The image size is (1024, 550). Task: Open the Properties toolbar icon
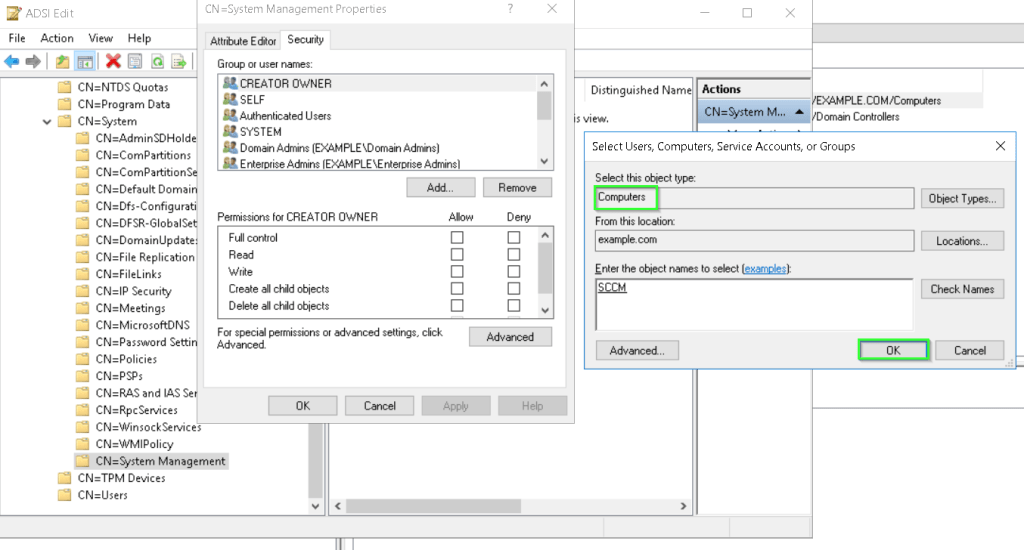pyautogui.click(x=135, y=62)
